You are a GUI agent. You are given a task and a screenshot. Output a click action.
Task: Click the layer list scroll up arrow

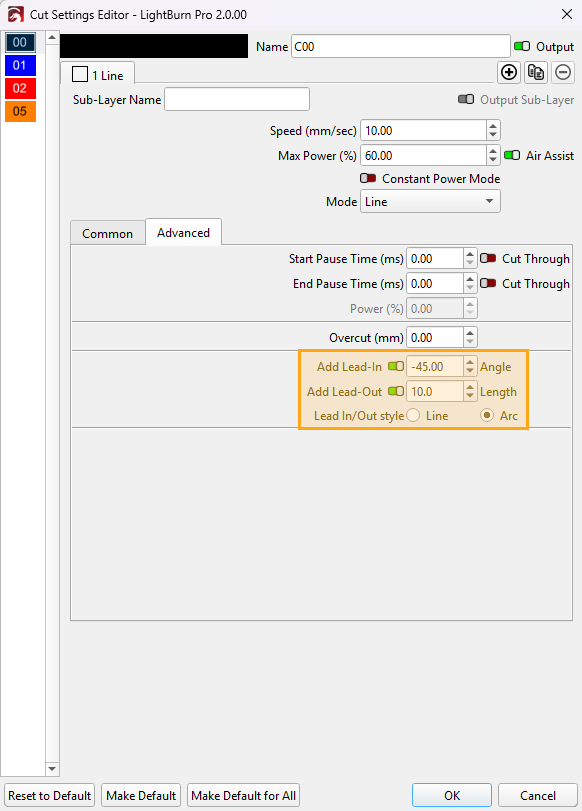(52, 38)
